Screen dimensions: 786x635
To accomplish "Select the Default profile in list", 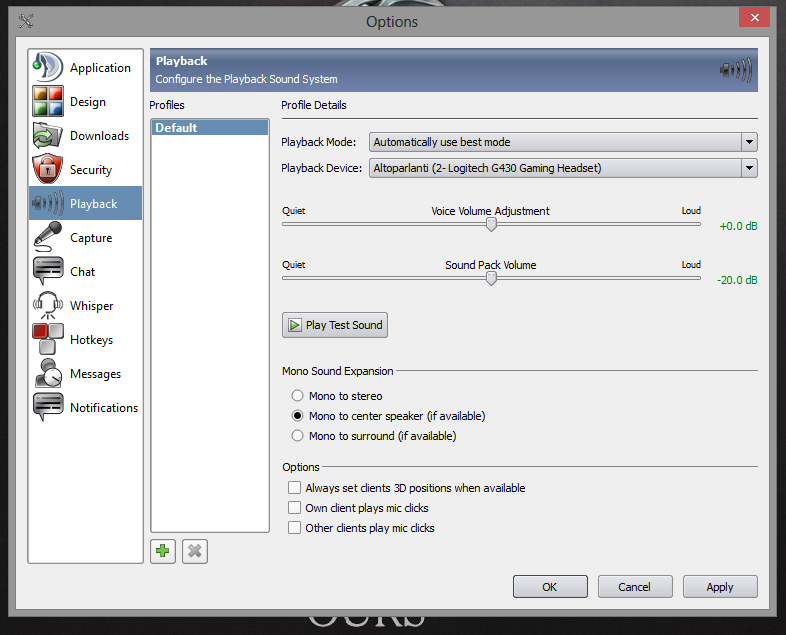I will (x=209, y=128).
